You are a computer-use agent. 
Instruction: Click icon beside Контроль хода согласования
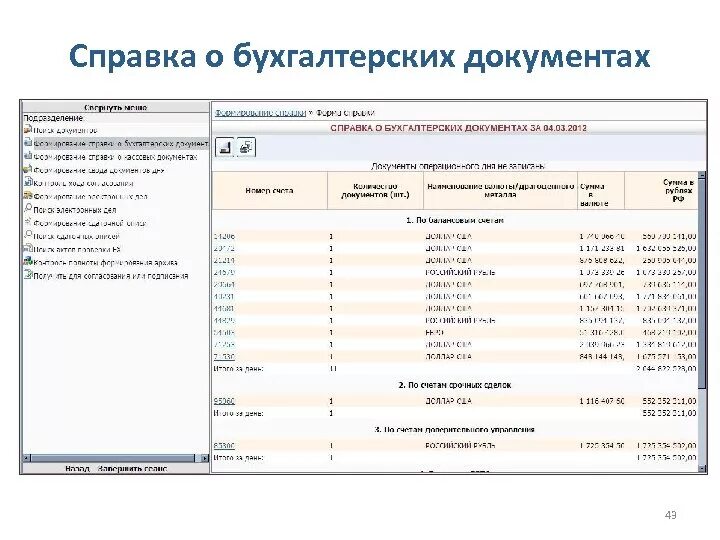coord(28,183)
